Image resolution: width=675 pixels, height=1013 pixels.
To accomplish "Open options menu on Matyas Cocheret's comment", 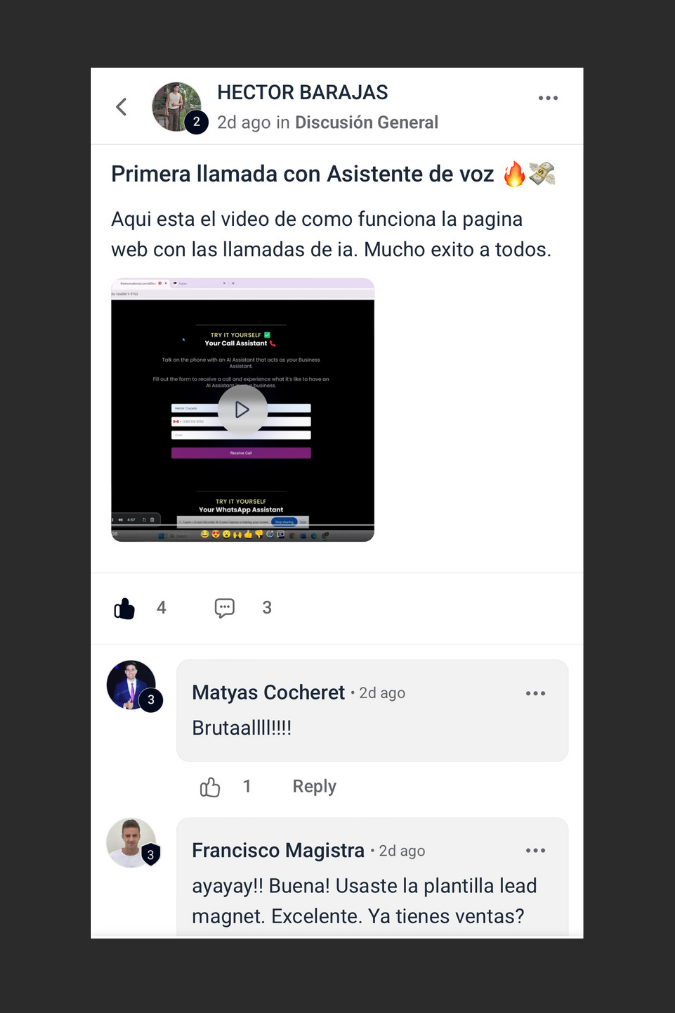I will (x=535, y=693).
